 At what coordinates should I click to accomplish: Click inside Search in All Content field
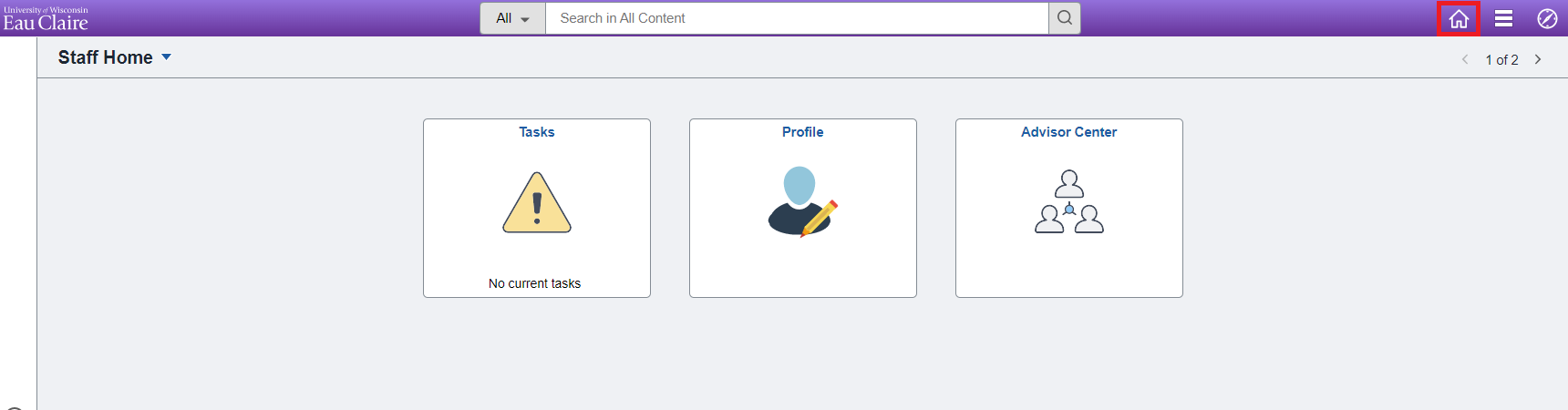click(x=797, y=18)
